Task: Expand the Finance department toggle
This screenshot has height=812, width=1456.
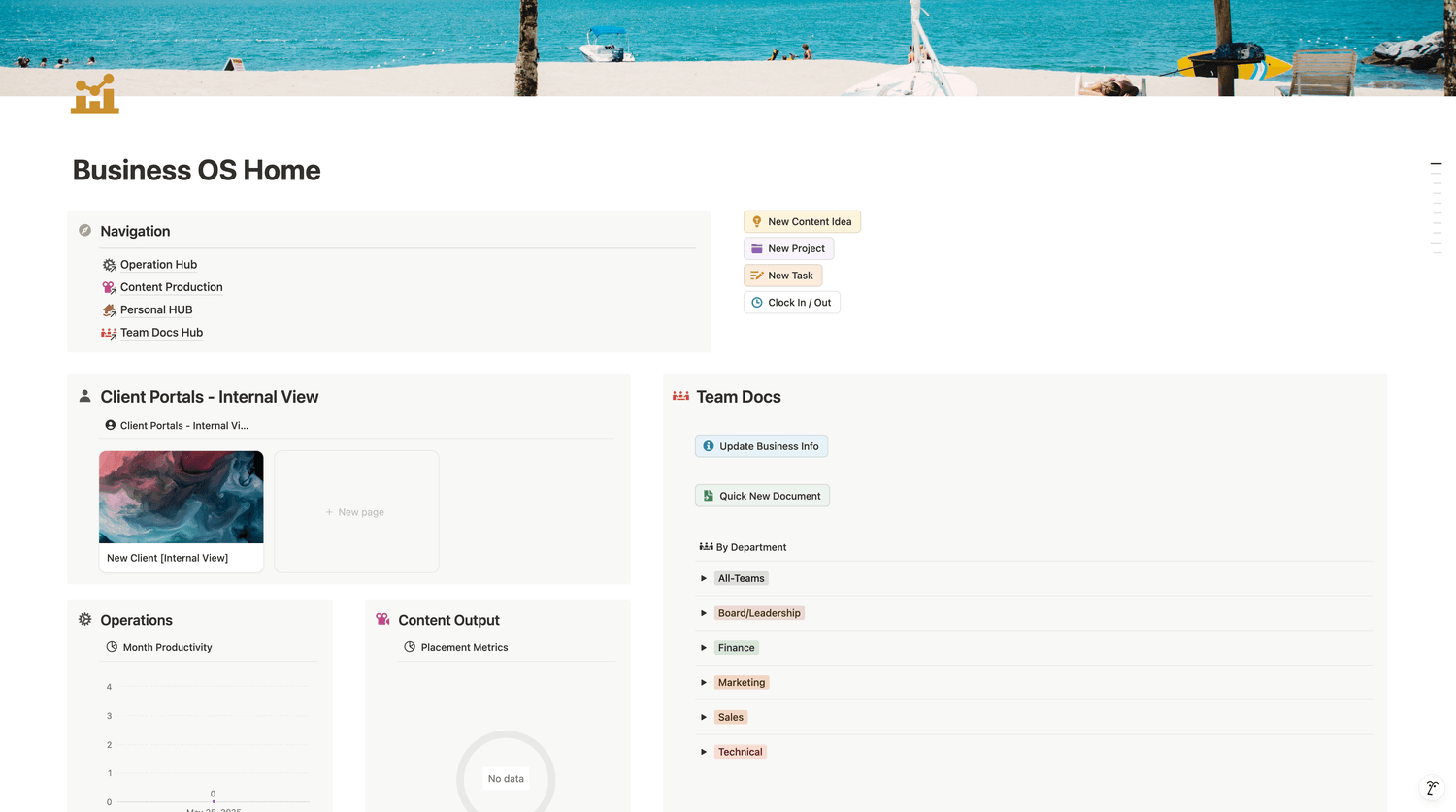Action: click(x=704, y=648)
